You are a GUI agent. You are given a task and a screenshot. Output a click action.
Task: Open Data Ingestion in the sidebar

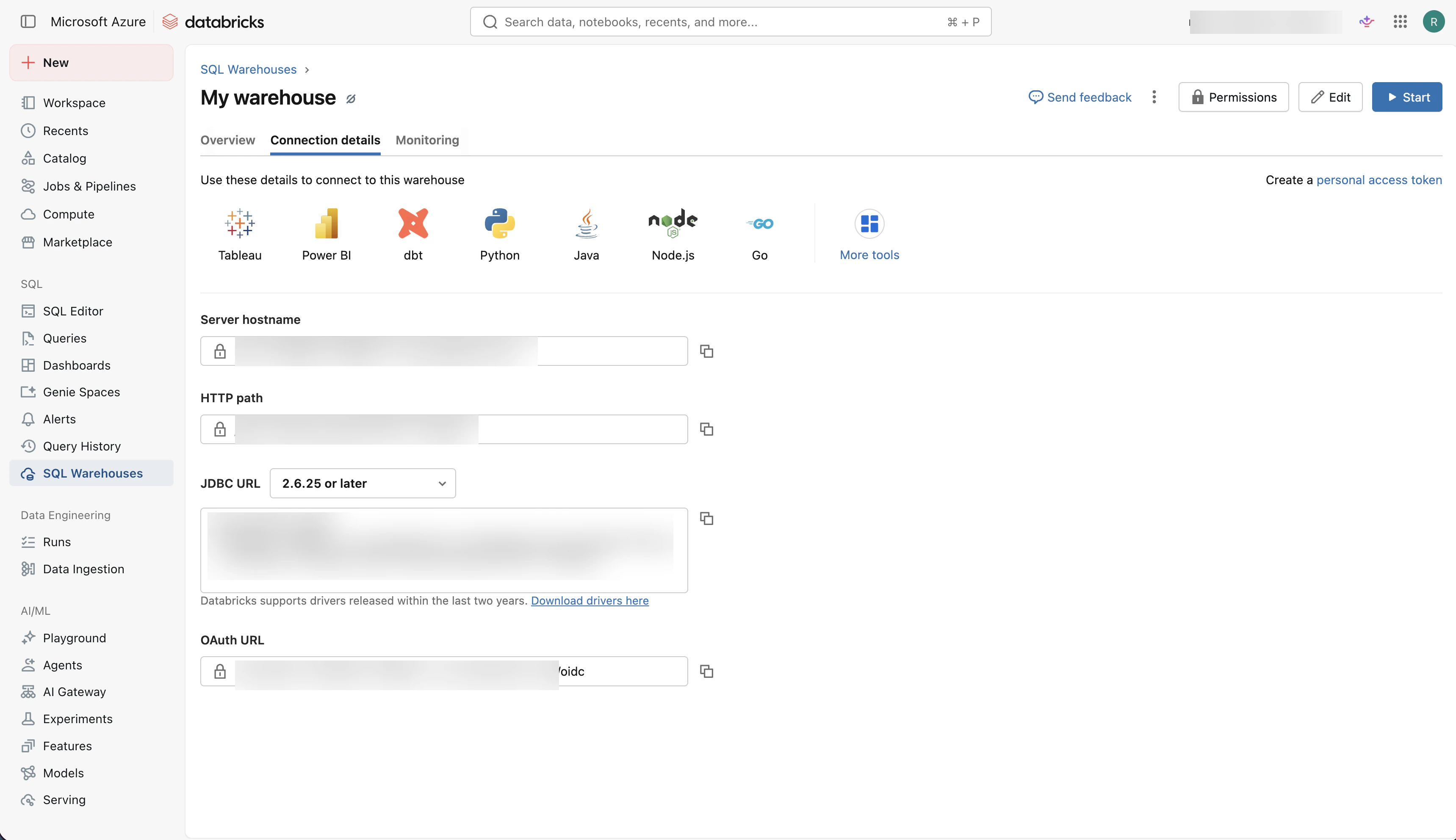91,569
